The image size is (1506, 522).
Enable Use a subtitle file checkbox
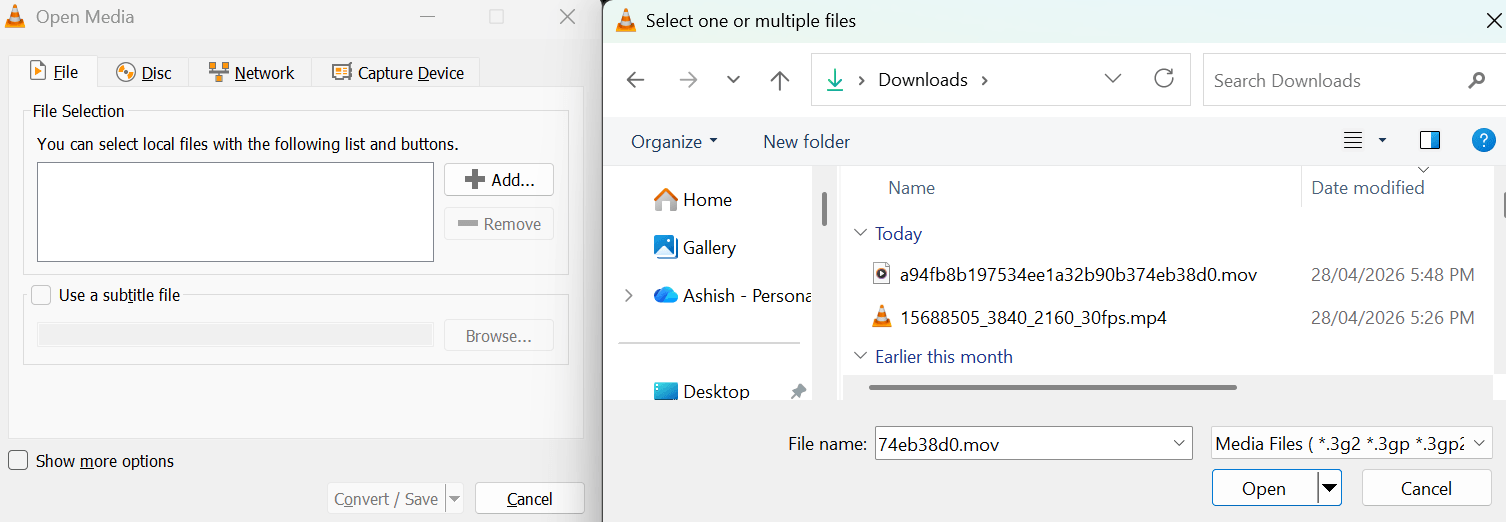click(x=41, y=295)
